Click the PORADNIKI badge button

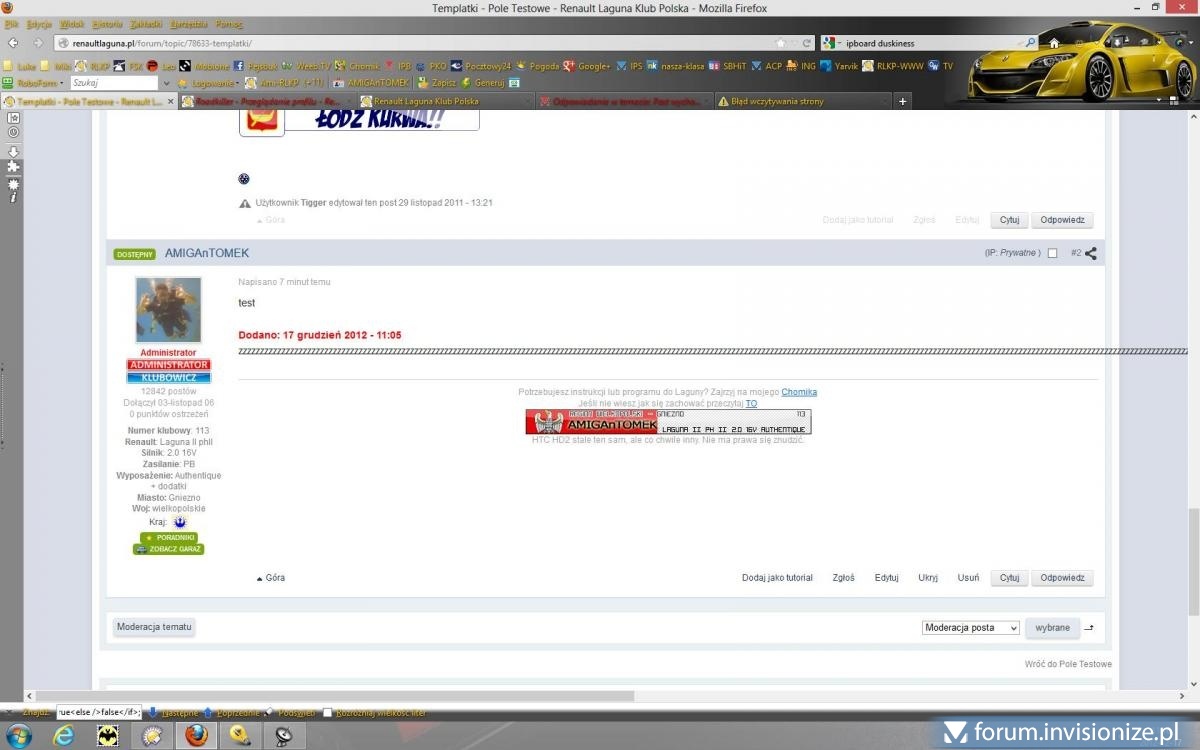coord(168,537)
